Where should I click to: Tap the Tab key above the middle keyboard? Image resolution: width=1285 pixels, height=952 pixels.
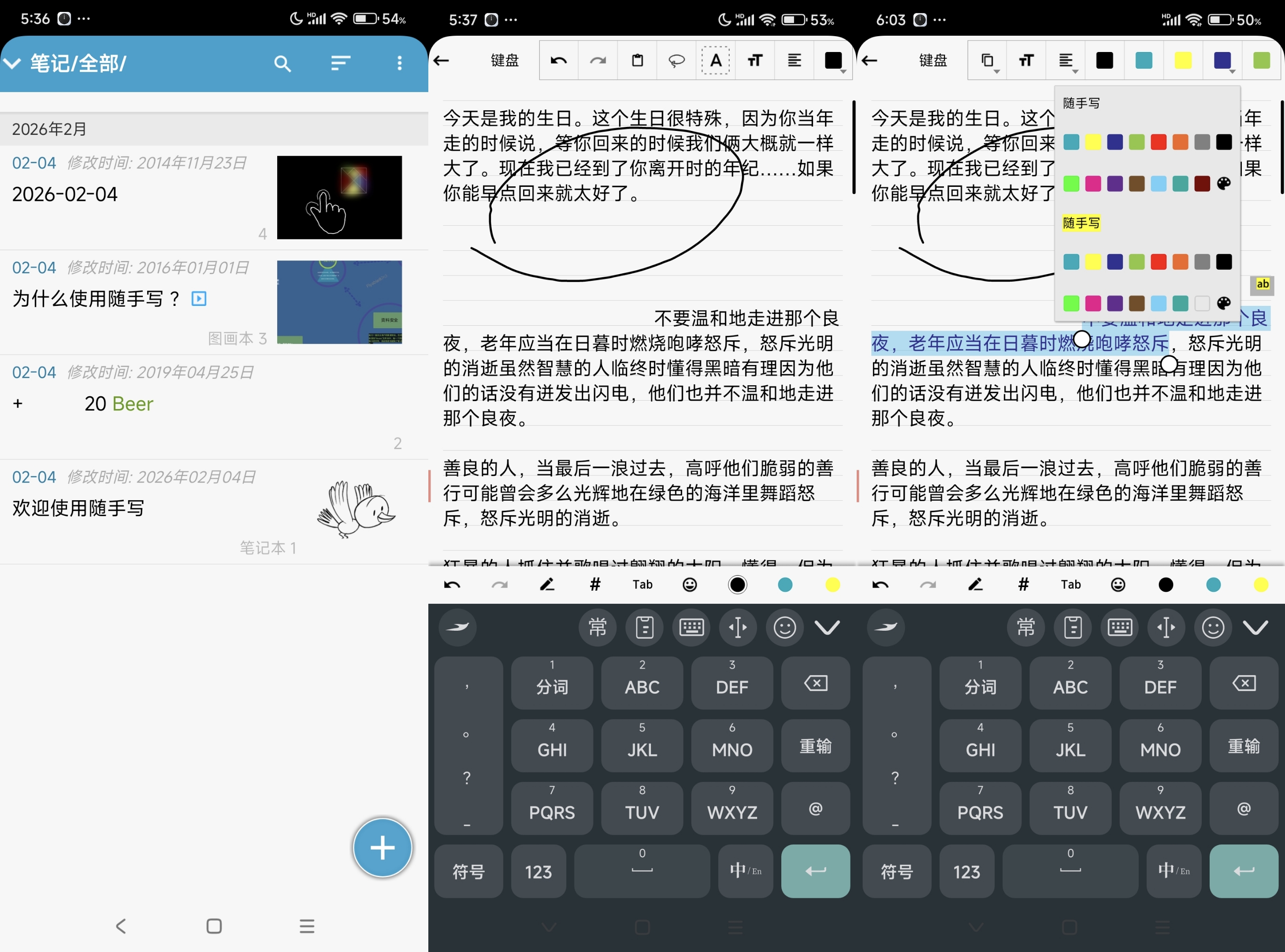click(x=642, y=584)
